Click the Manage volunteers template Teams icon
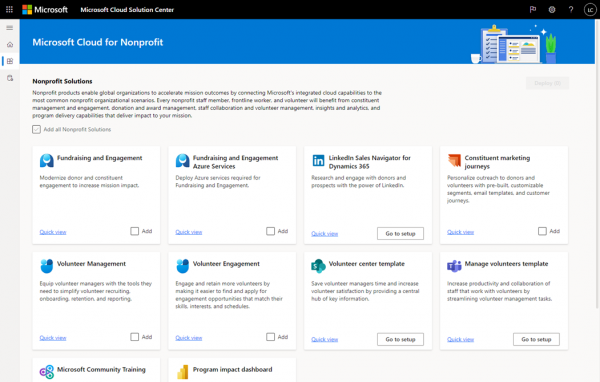 (454, 266)
